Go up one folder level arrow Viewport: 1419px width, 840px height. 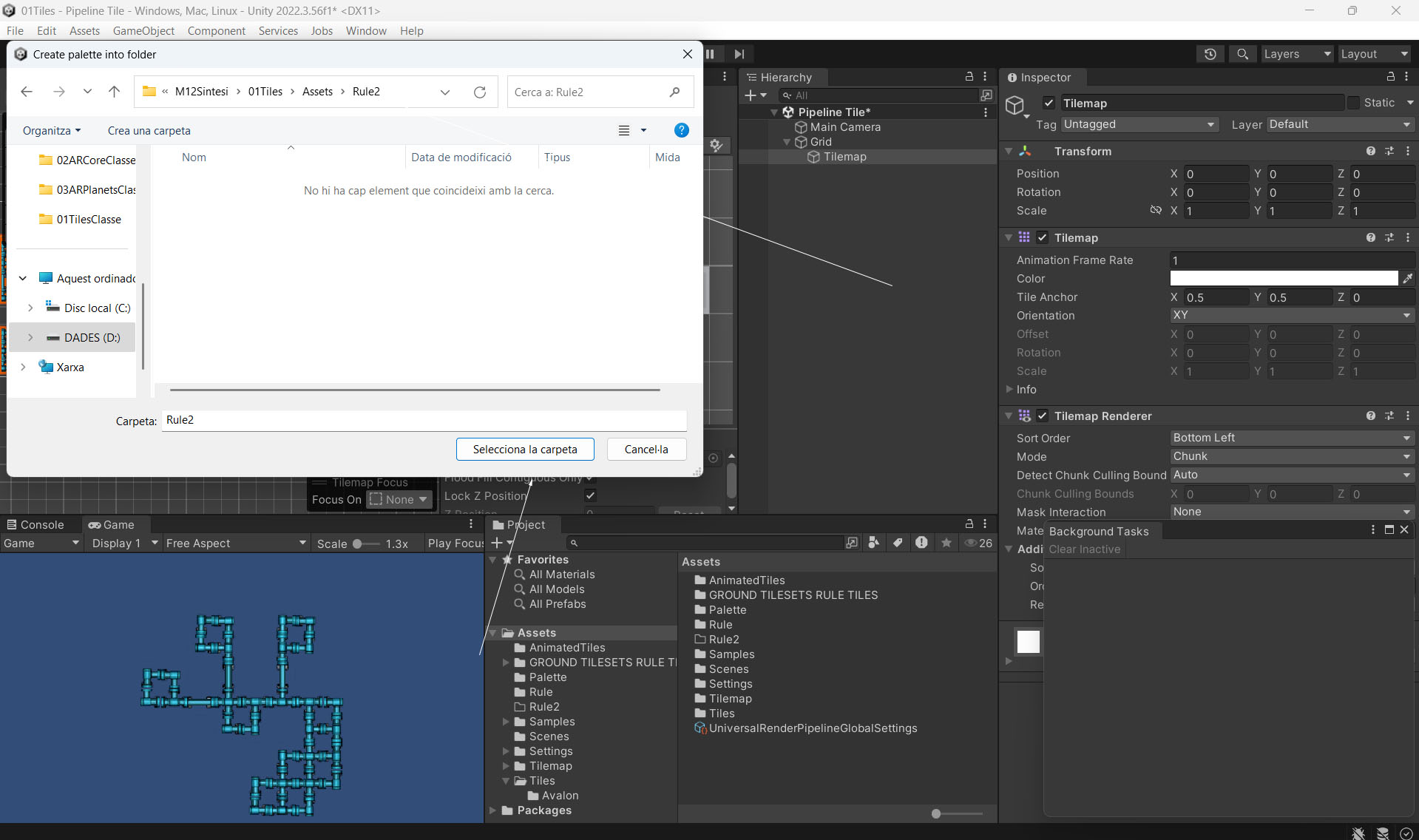click(x=114, y=92)
